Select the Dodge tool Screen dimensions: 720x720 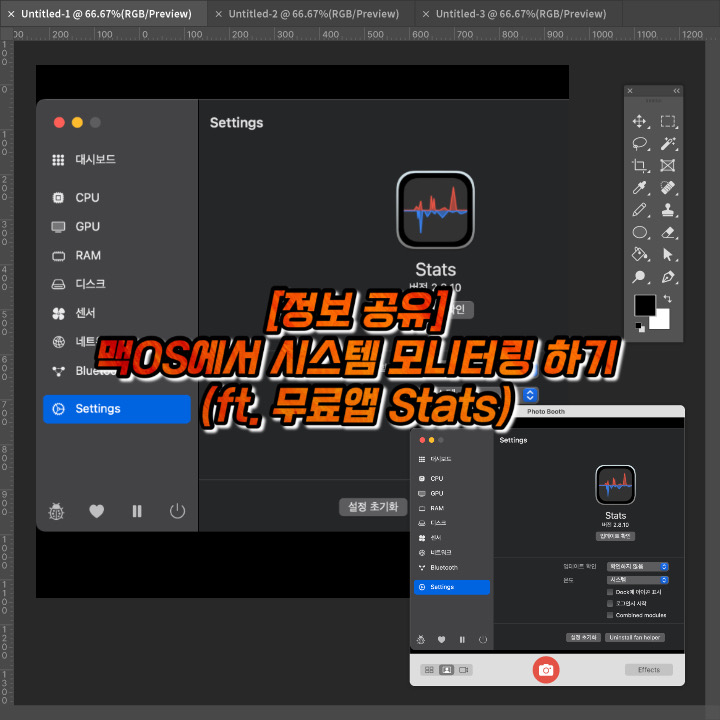pos(639,277)
